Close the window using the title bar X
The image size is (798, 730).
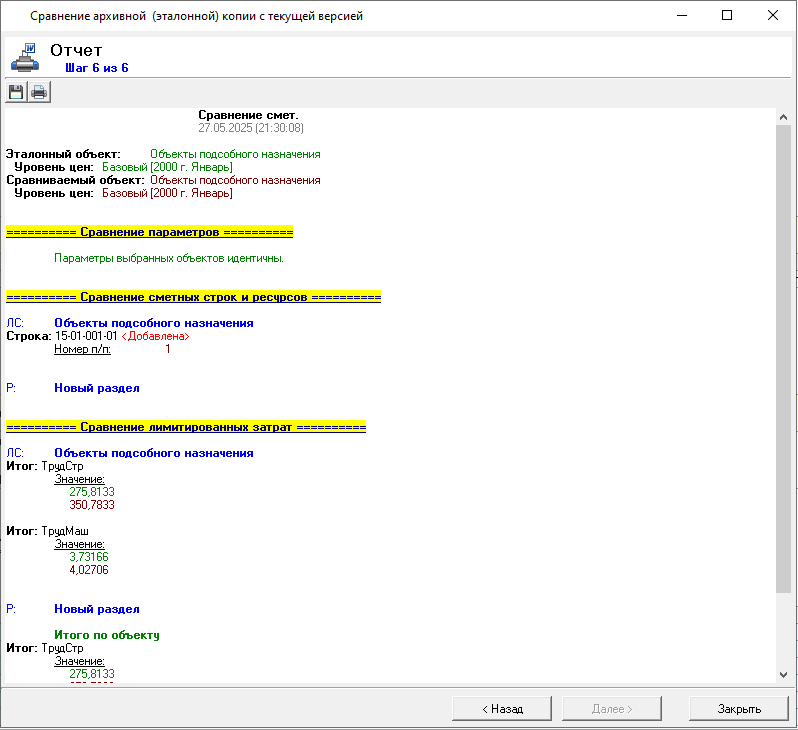click(x=773, y=16)
